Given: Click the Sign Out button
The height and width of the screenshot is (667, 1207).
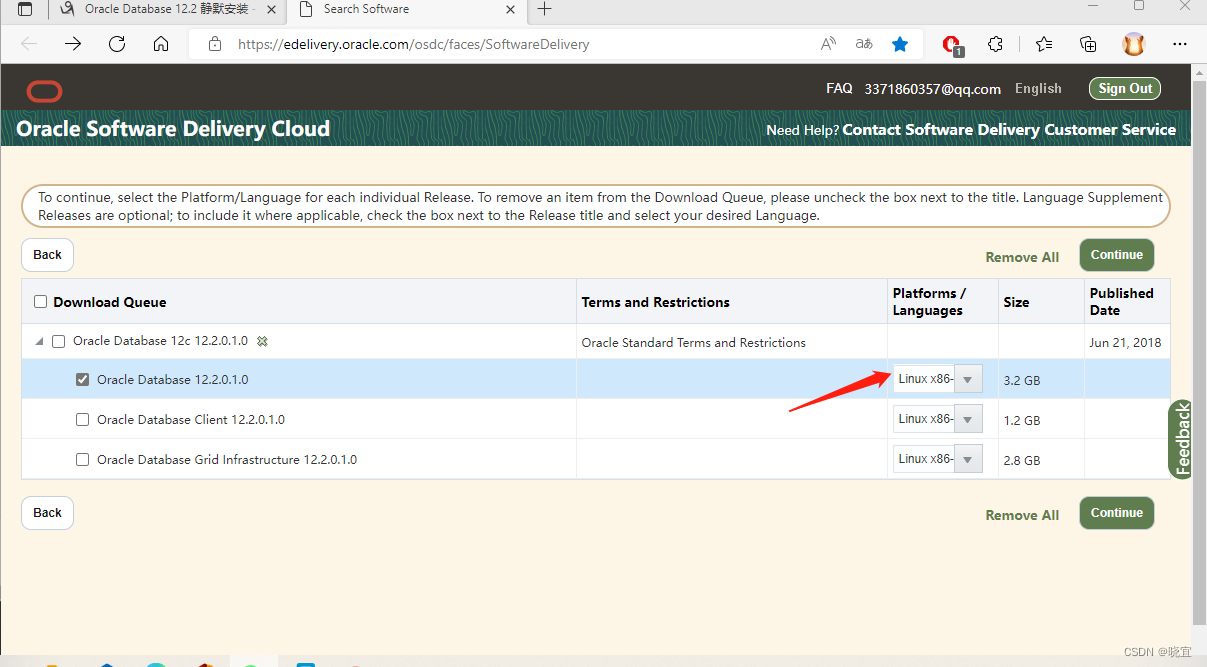Looking at the screenshot, I should coord(1125,88).
